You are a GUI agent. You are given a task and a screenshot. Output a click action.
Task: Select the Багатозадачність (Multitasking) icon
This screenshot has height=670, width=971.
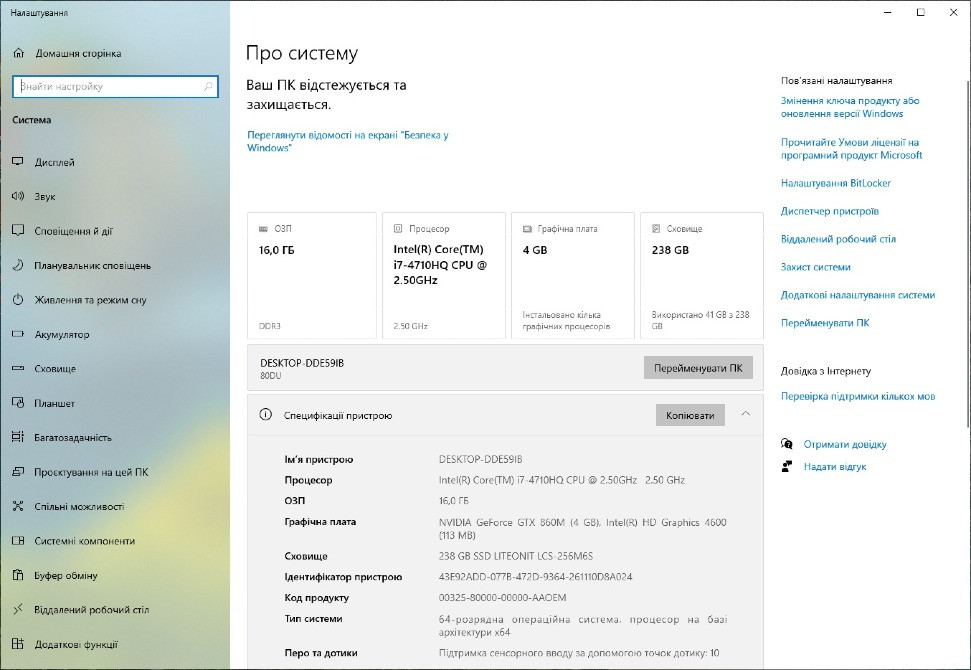(x=20, y=437)
